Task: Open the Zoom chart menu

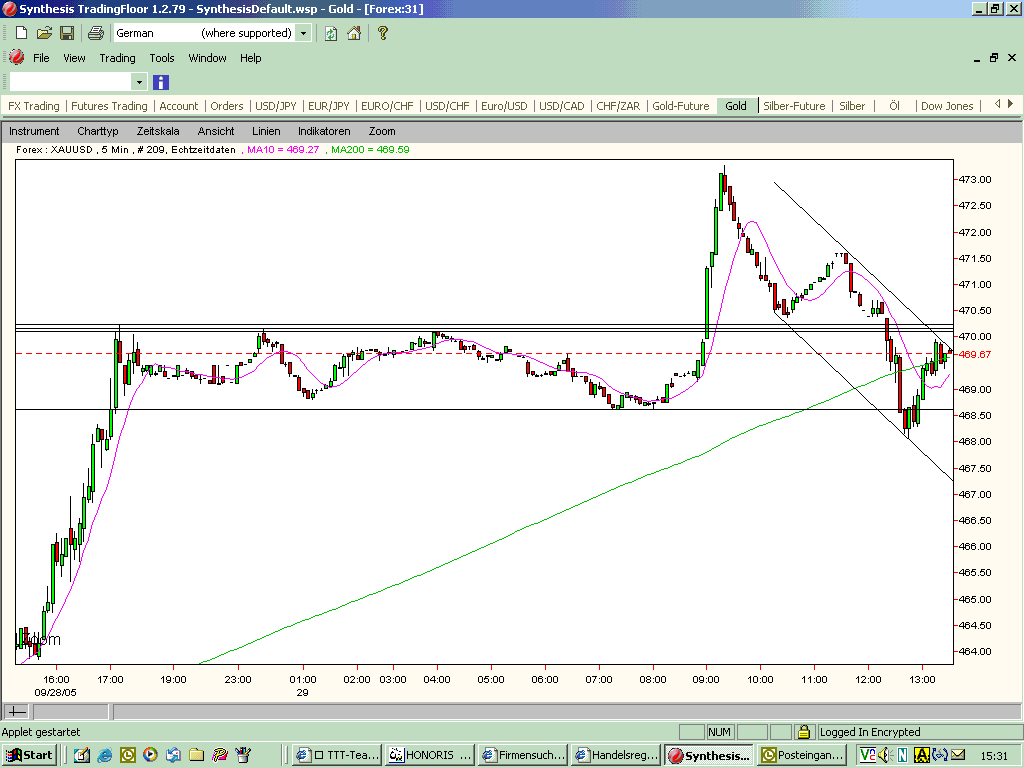Action: coord(382,131)
